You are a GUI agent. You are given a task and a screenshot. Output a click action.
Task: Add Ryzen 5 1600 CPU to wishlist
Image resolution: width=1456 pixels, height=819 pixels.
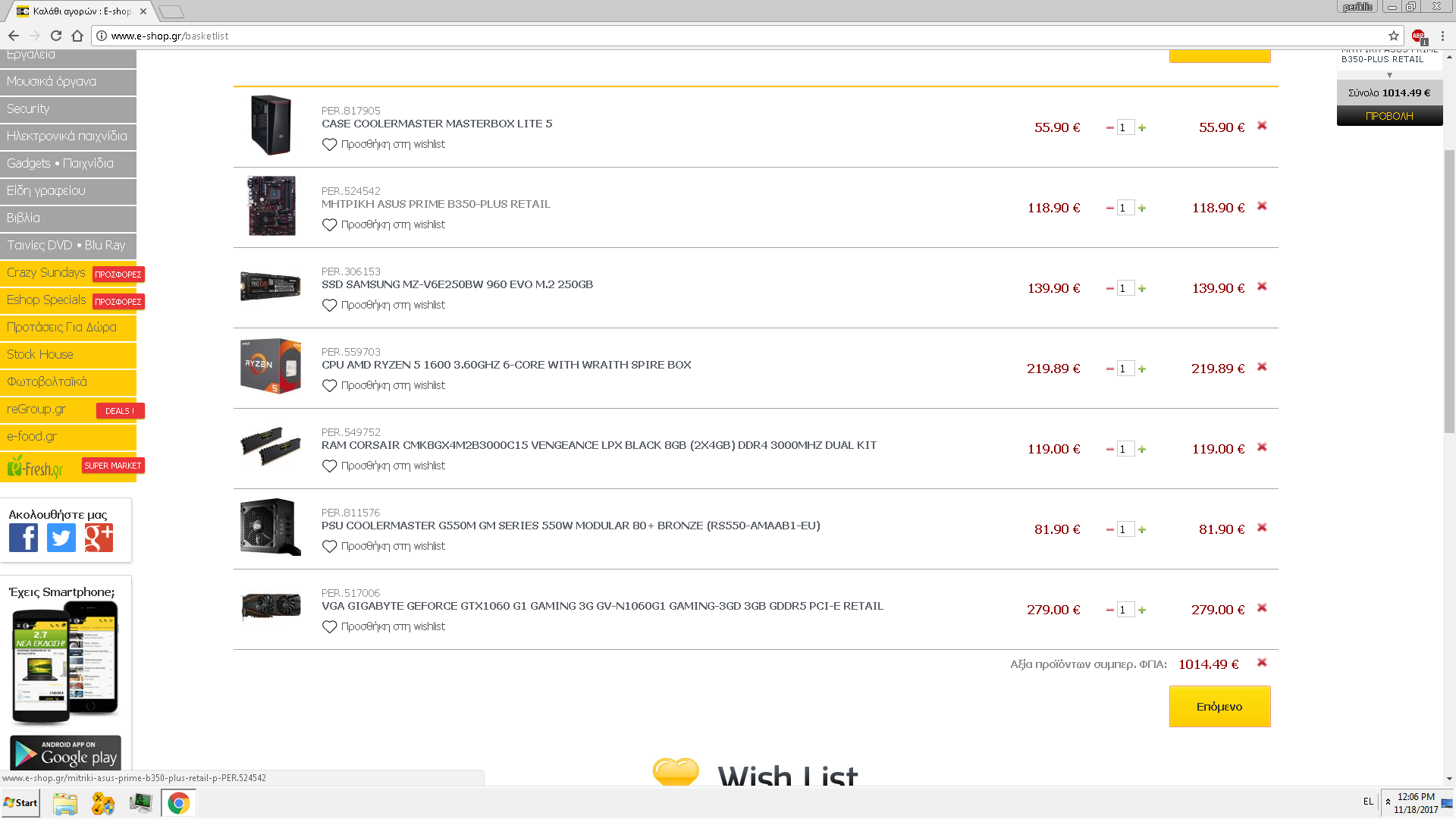tap(384, 385)
